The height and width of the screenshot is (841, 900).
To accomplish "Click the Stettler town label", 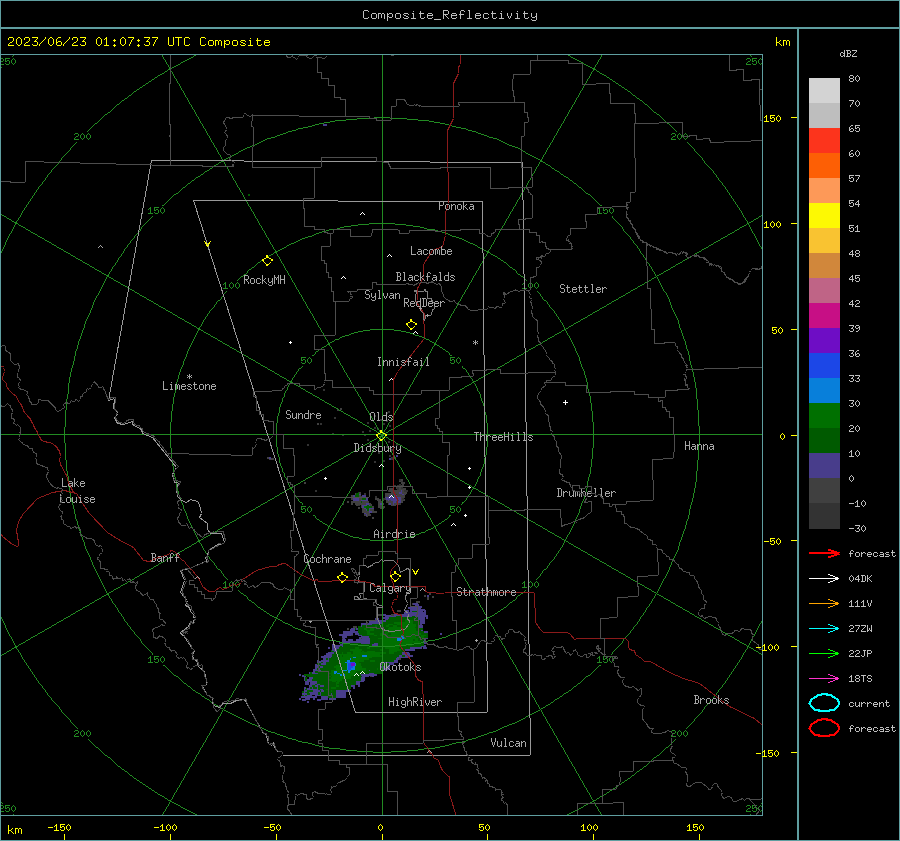I will [583, 289].
